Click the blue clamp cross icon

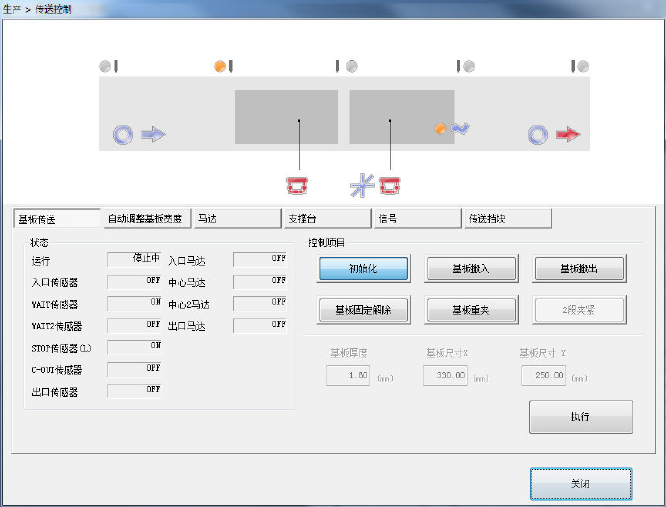click(362, 185)
